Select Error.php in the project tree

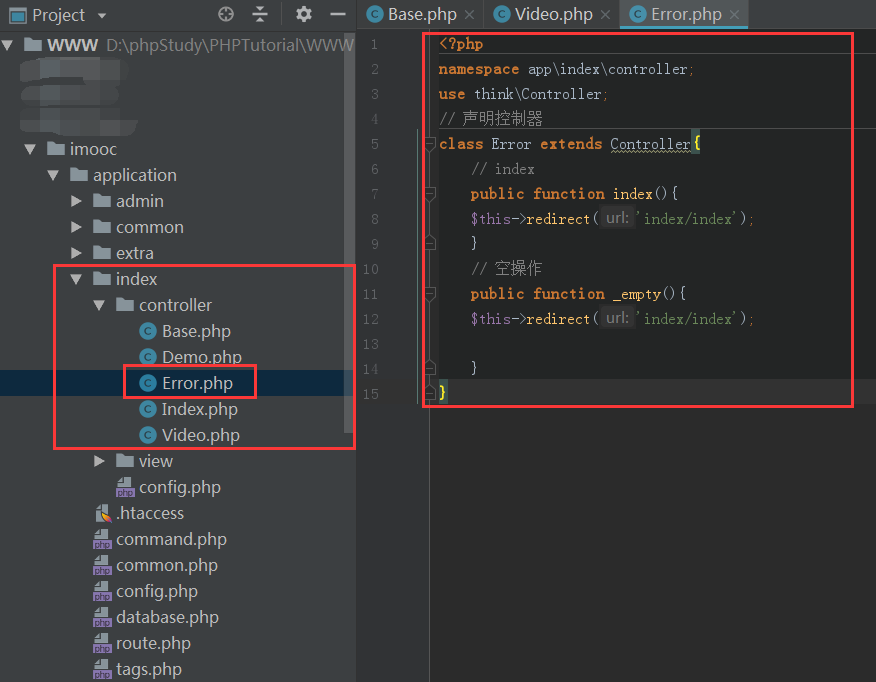coord(197,383)
